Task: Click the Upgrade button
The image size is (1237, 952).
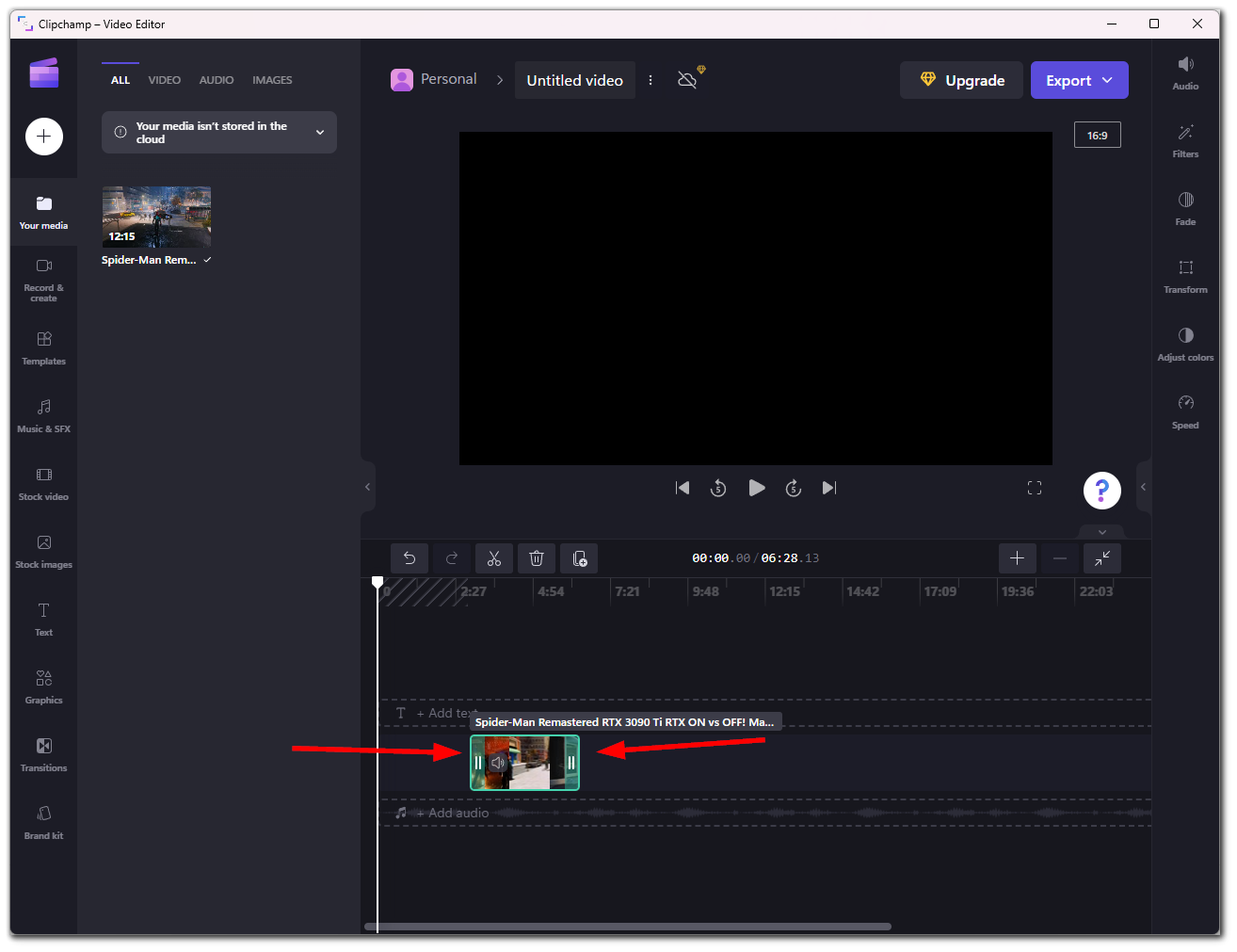Action: coord(961,80)
